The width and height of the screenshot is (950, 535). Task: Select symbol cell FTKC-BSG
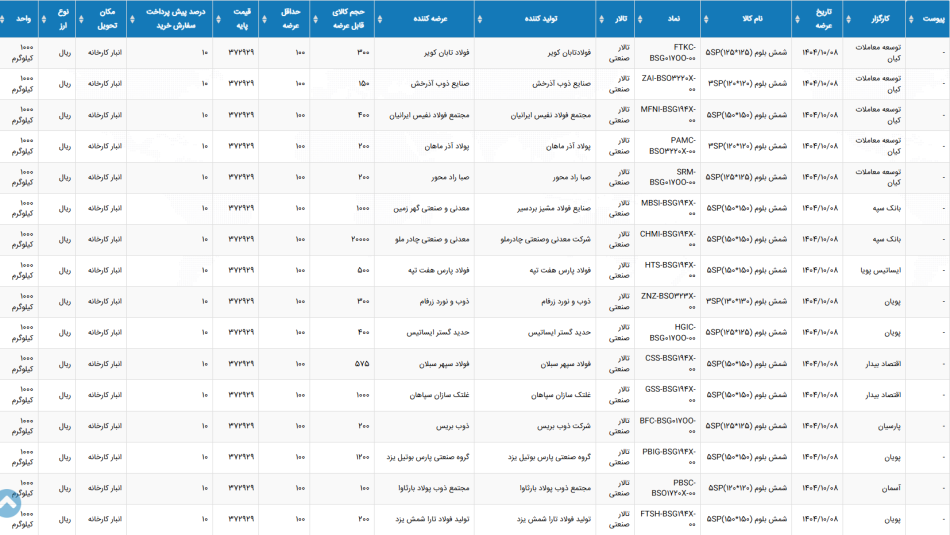pyautogui.click(x=672, y=53)
